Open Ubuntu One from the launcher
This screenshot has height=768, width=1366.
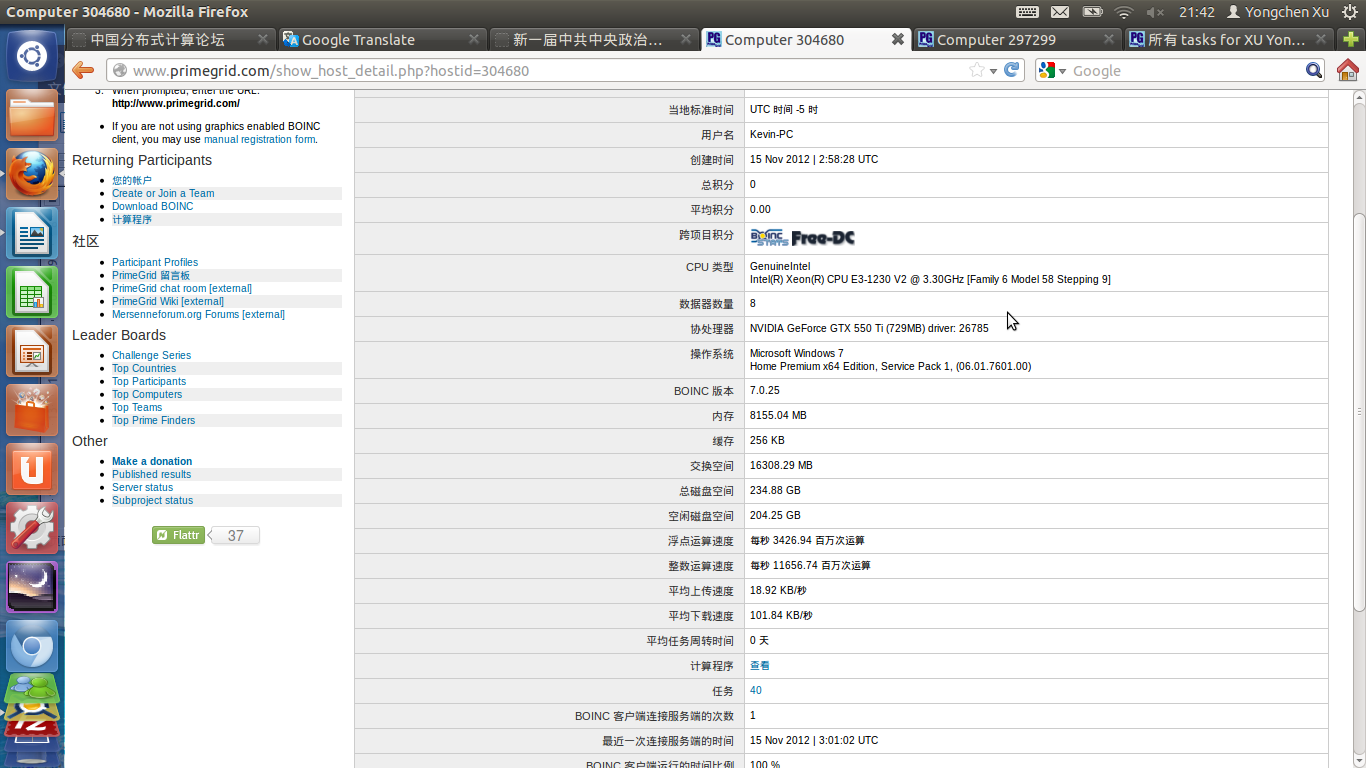click(x=32, y=470)
